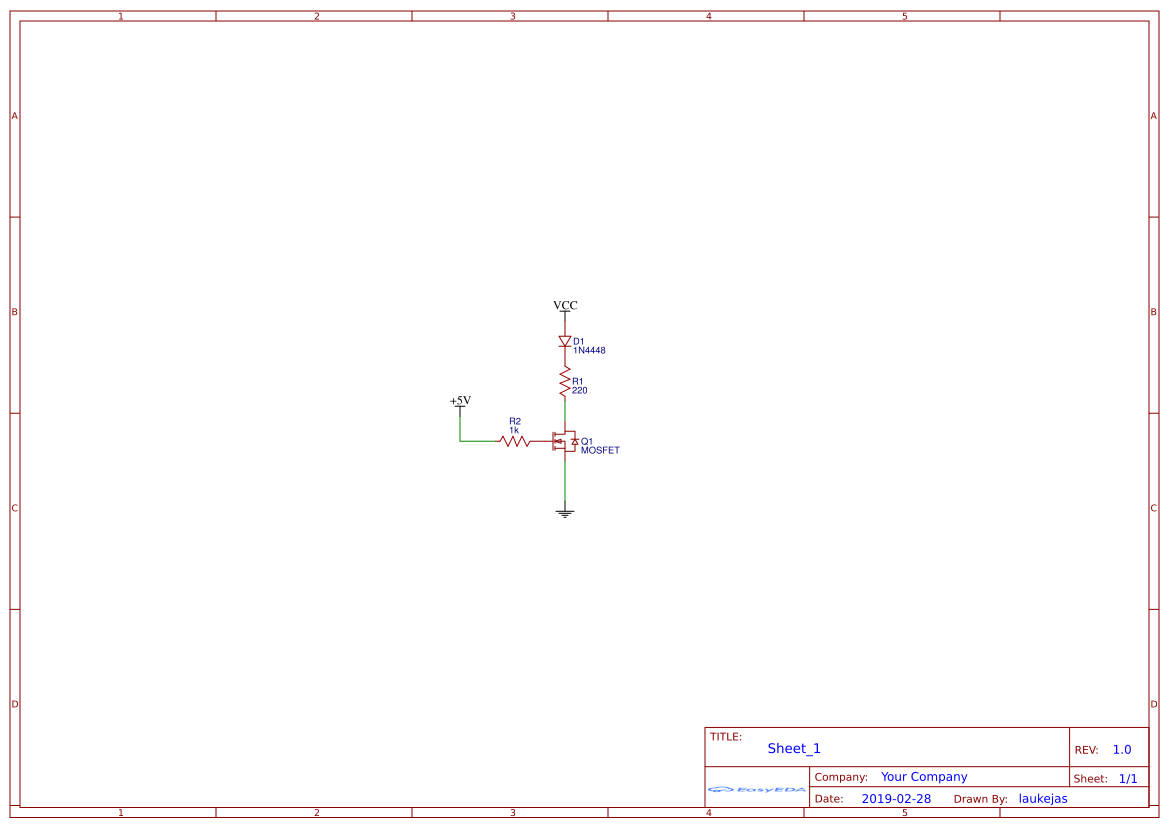The image size is (1169, 828).
Task: Select the R1 220 resistor symbol
Action: pyautogui.click(x=565, y=380)
